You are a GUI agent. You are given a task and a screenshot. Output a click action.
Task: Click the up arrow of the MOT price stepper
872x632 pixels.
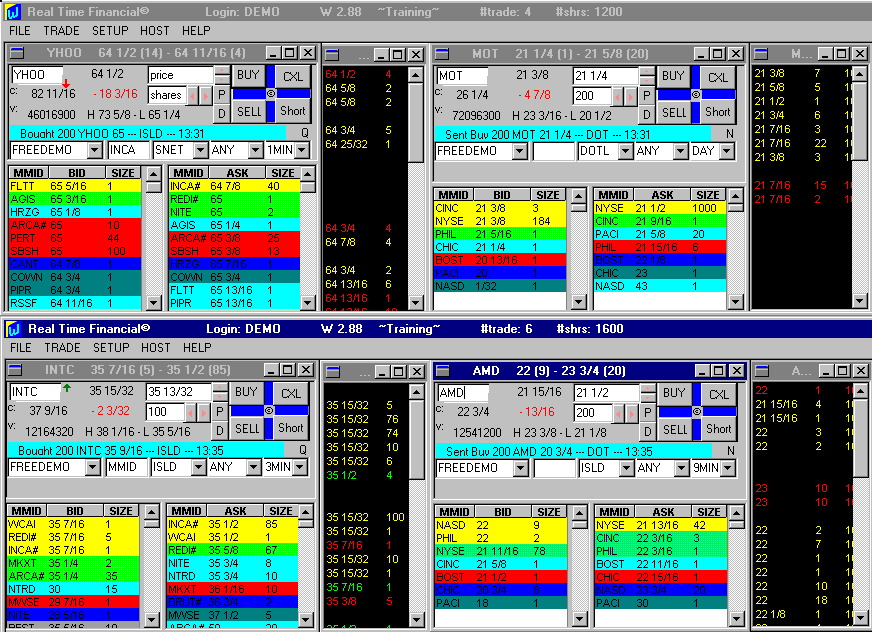tap(646, 71)
